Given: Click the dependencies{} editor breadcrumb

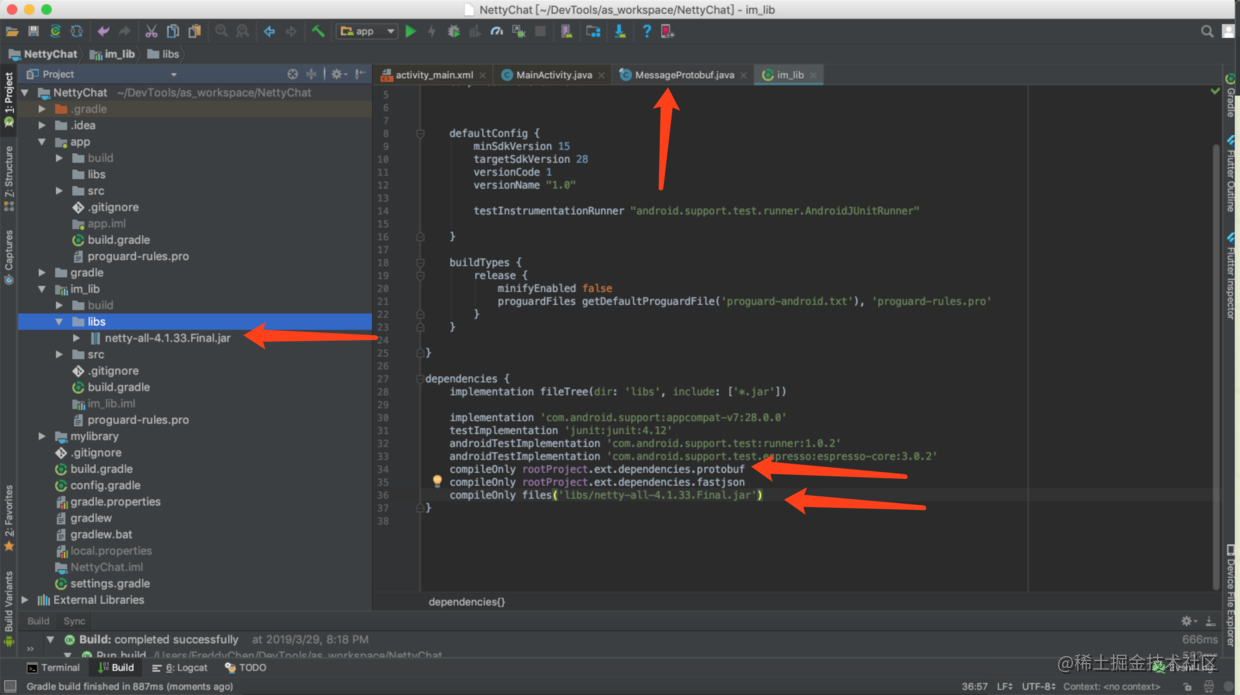Looking at the screenshot, I should [x=467, y=602].
